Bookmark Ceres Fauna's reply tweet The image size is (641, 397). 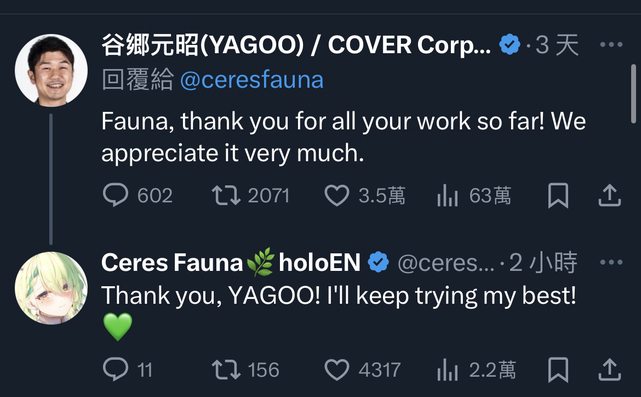[558, 370]
